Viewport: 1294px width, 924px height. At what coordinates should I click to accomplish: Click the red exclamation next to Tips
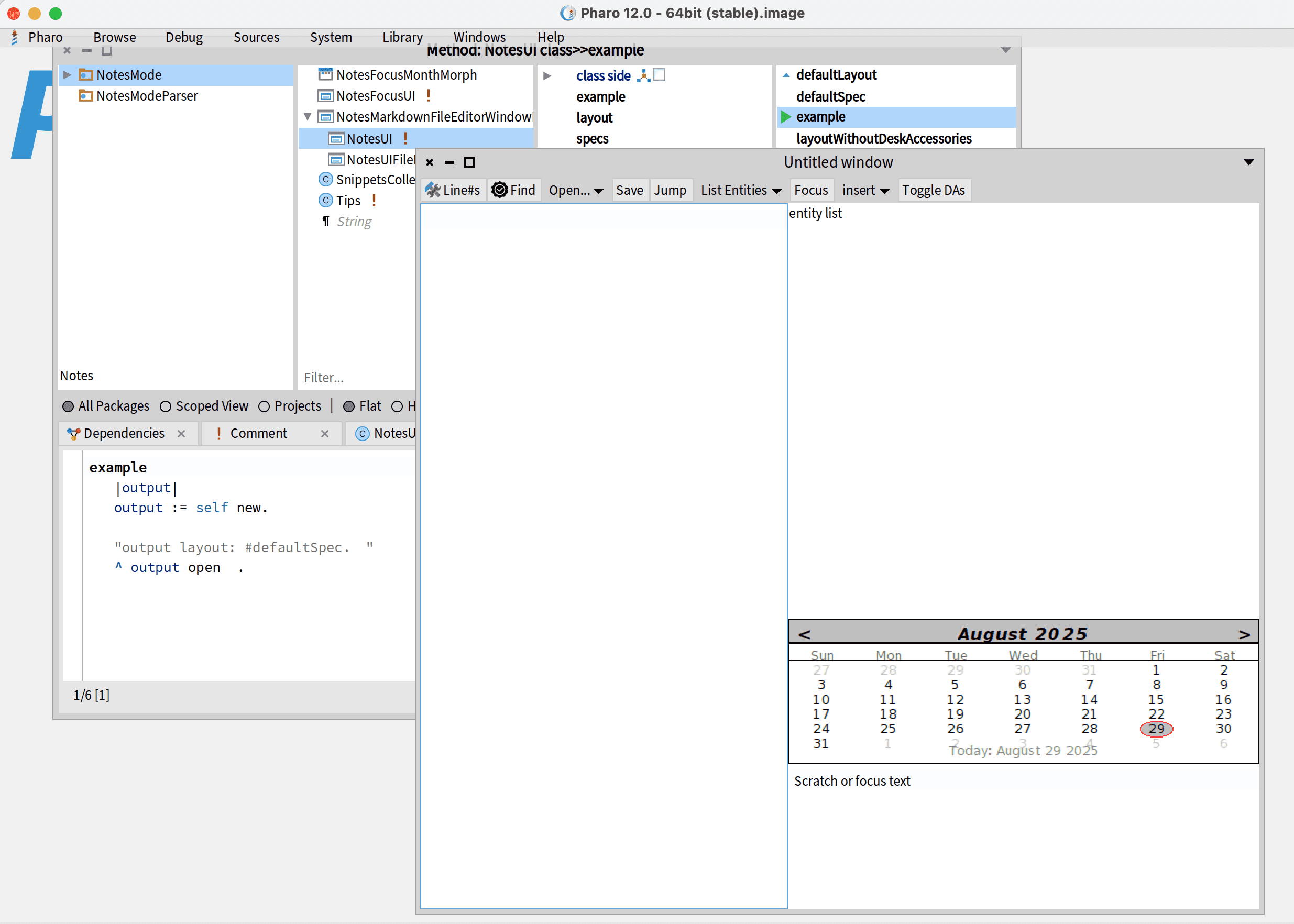click(x=374, y=200)
